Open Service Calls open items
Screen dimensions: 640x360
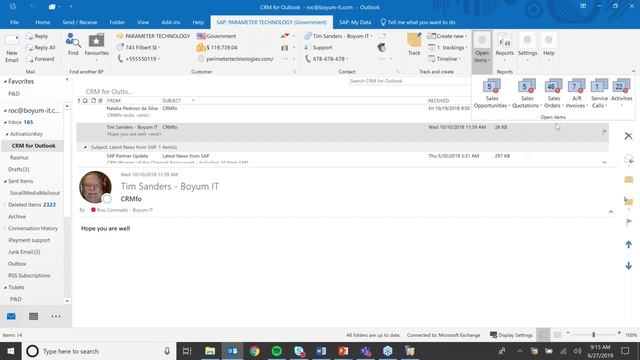[x=599, y=93]
